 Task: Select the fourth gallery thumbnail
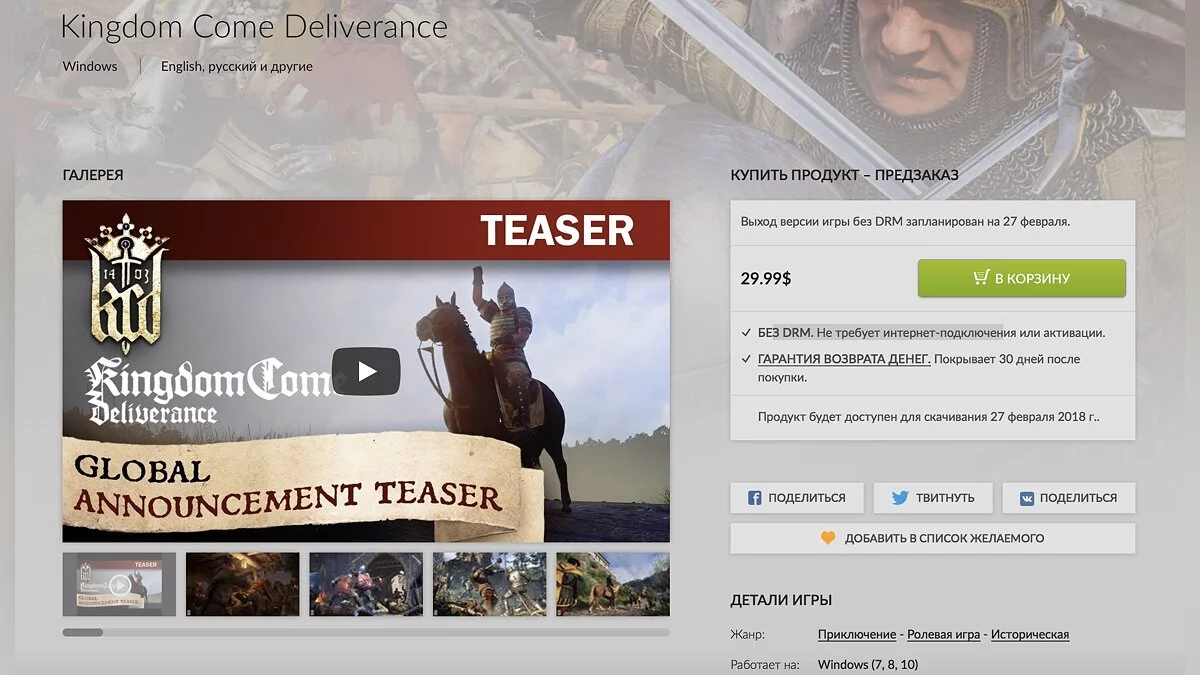tap(489, 584)
